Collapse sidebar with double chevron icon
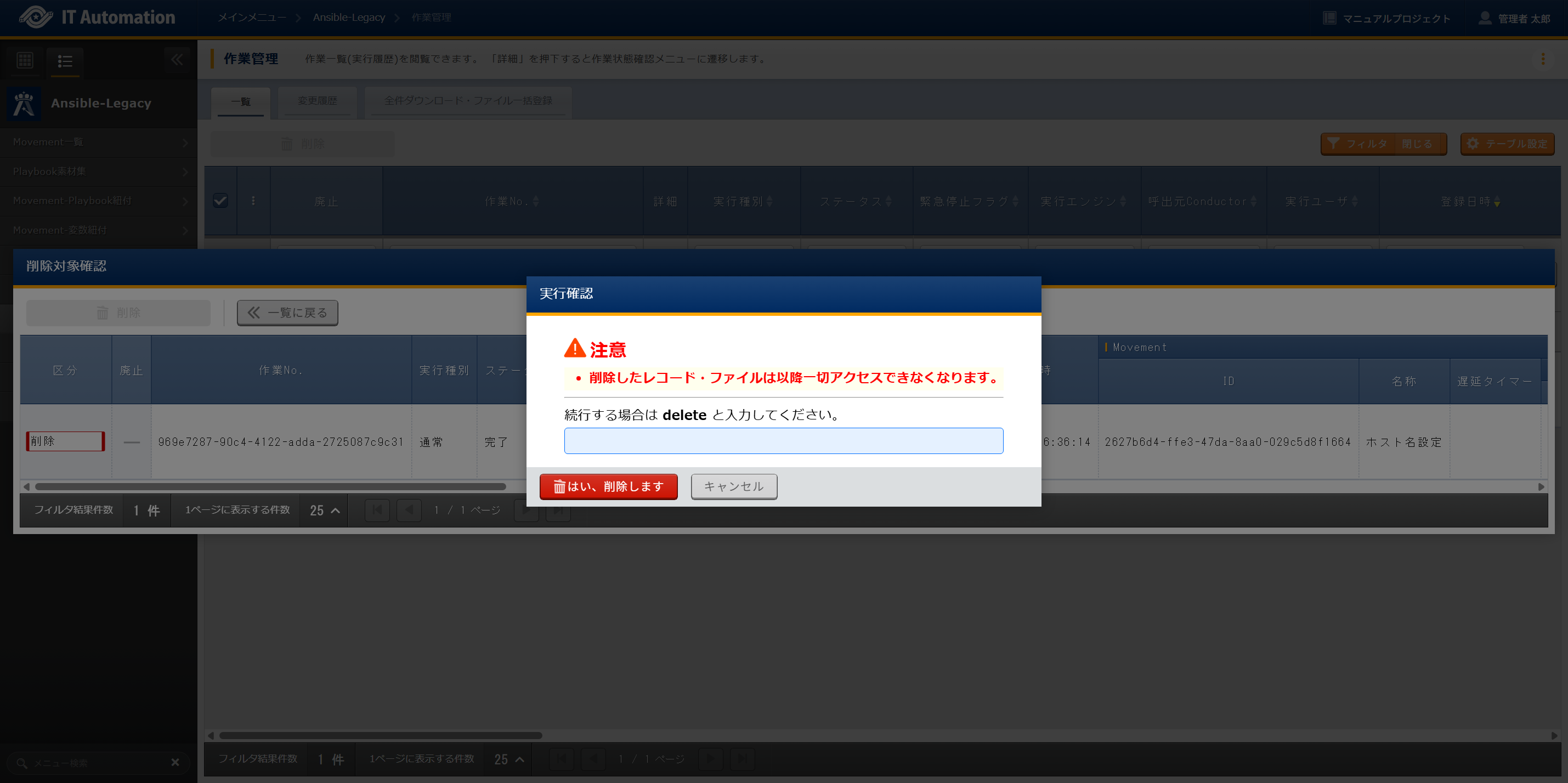The width and height of the screenshot is (1568, 783). pyautogui.click(x=177, y=60)
